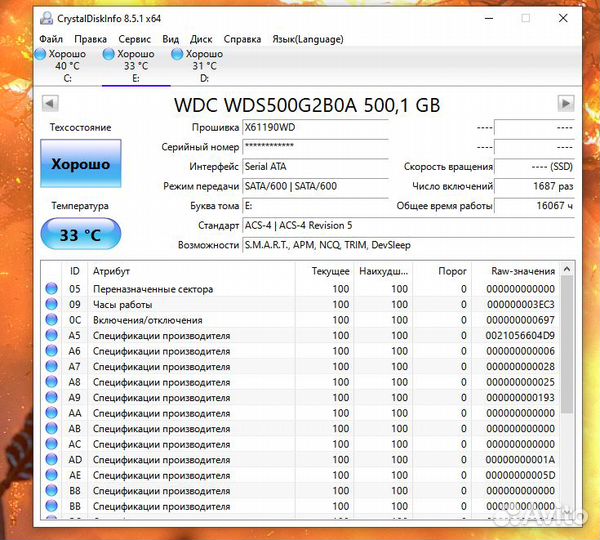Click status orb for attribute 05
Image resolution: width=600 pixels, height=540 pixels.
(51, 289)
